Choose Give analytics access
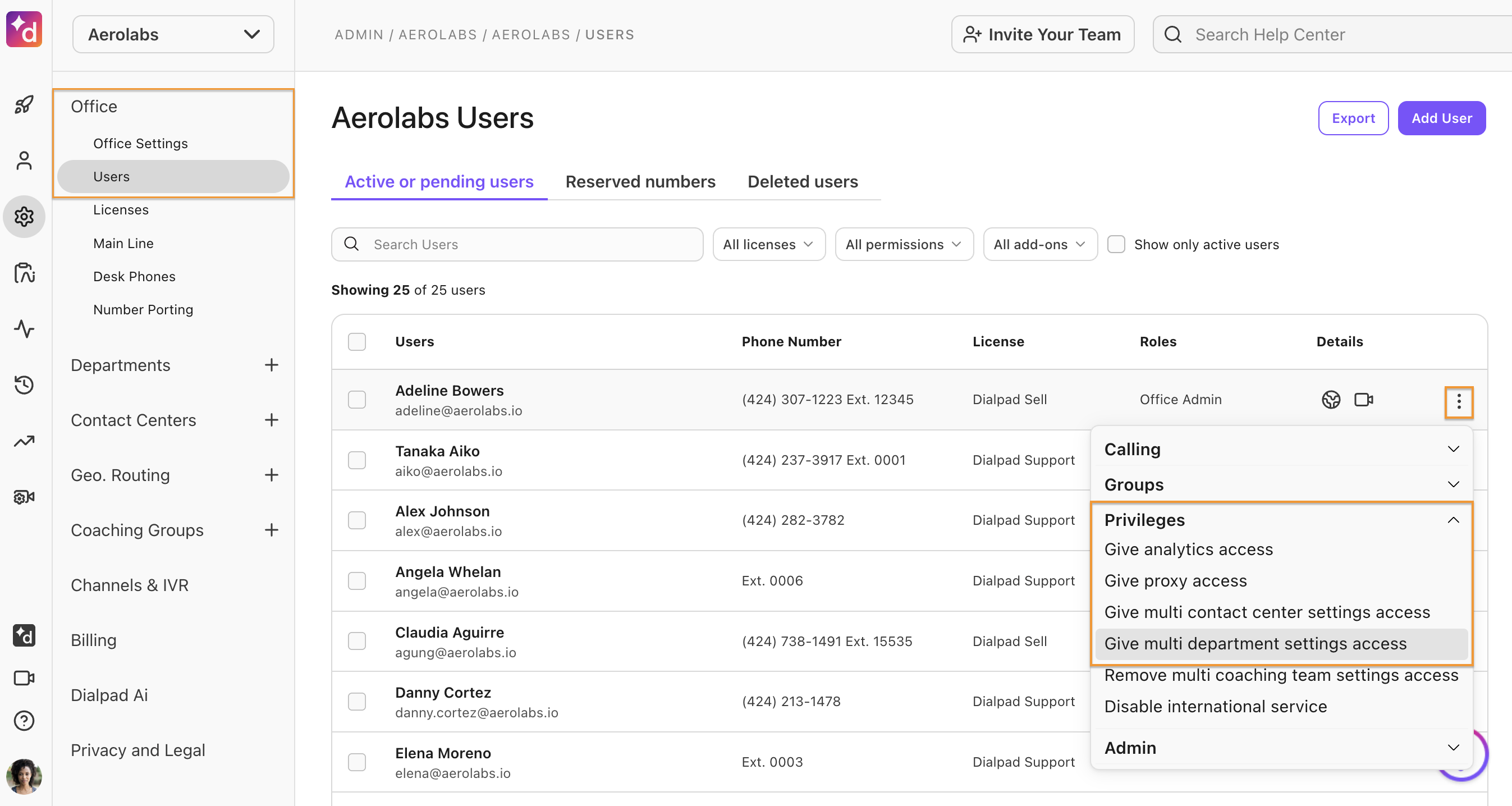The width and height of the screenshot is (1512, 806). 1281,549
